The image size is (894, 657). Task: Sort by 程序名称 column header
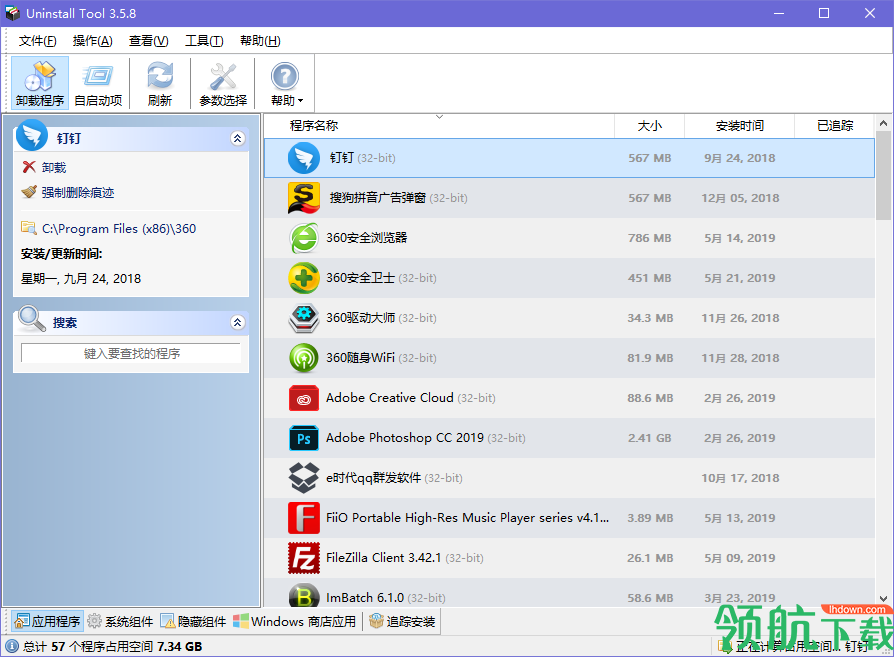click(314, 126)
